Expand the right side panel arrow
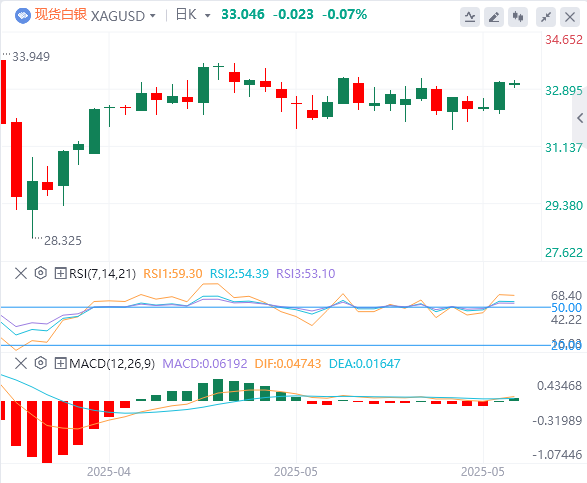Screen dimensions: 587x483 [x=580, y=118]
